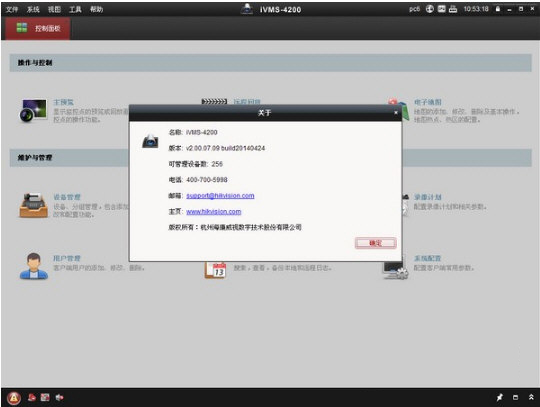Open the 工具 menu

75,9
